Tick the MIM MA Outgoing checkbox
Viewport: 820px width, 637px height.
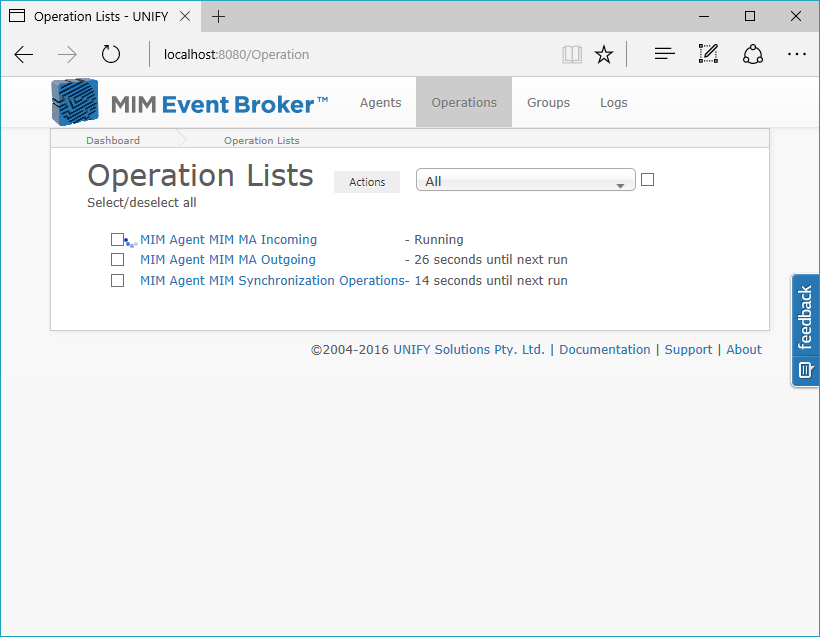tap(117, 259)
